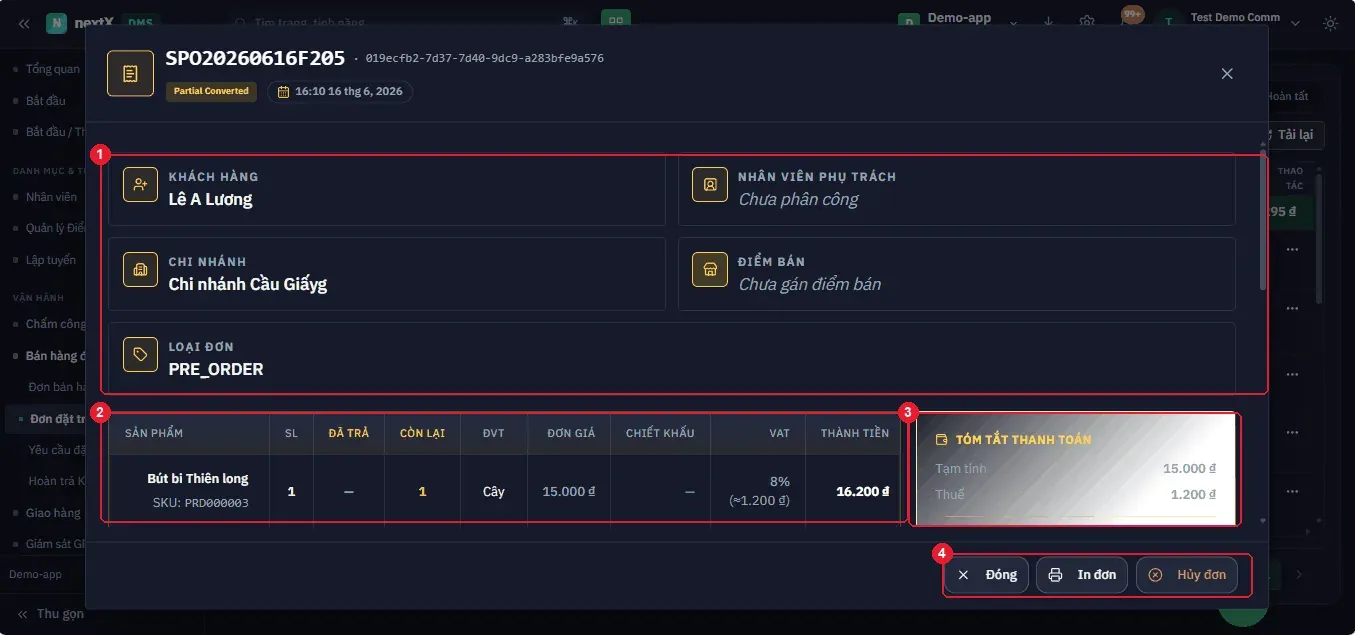Select Hoàn trả sidebar sub-item
The width and height of the screenshot is (1355, 635).
click(57, 481)
